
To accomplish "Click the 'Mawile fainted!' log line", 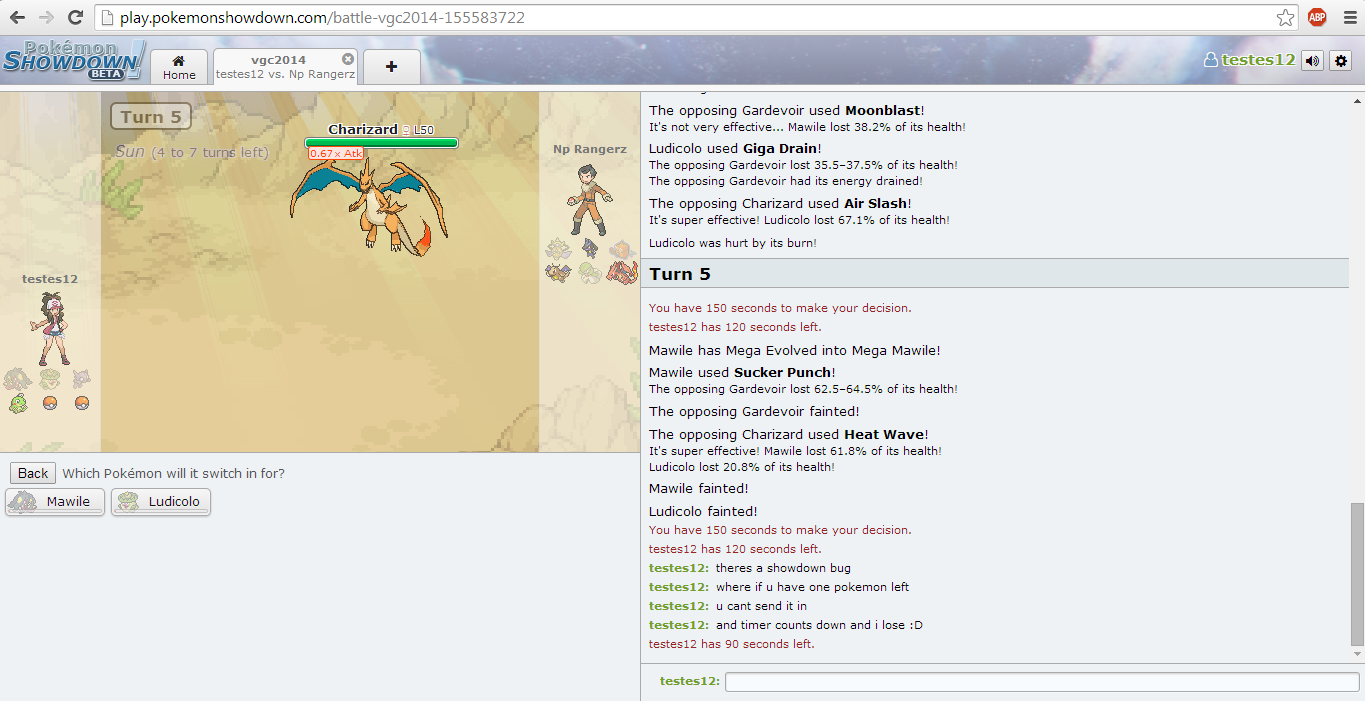I will (x=698, y=488).
